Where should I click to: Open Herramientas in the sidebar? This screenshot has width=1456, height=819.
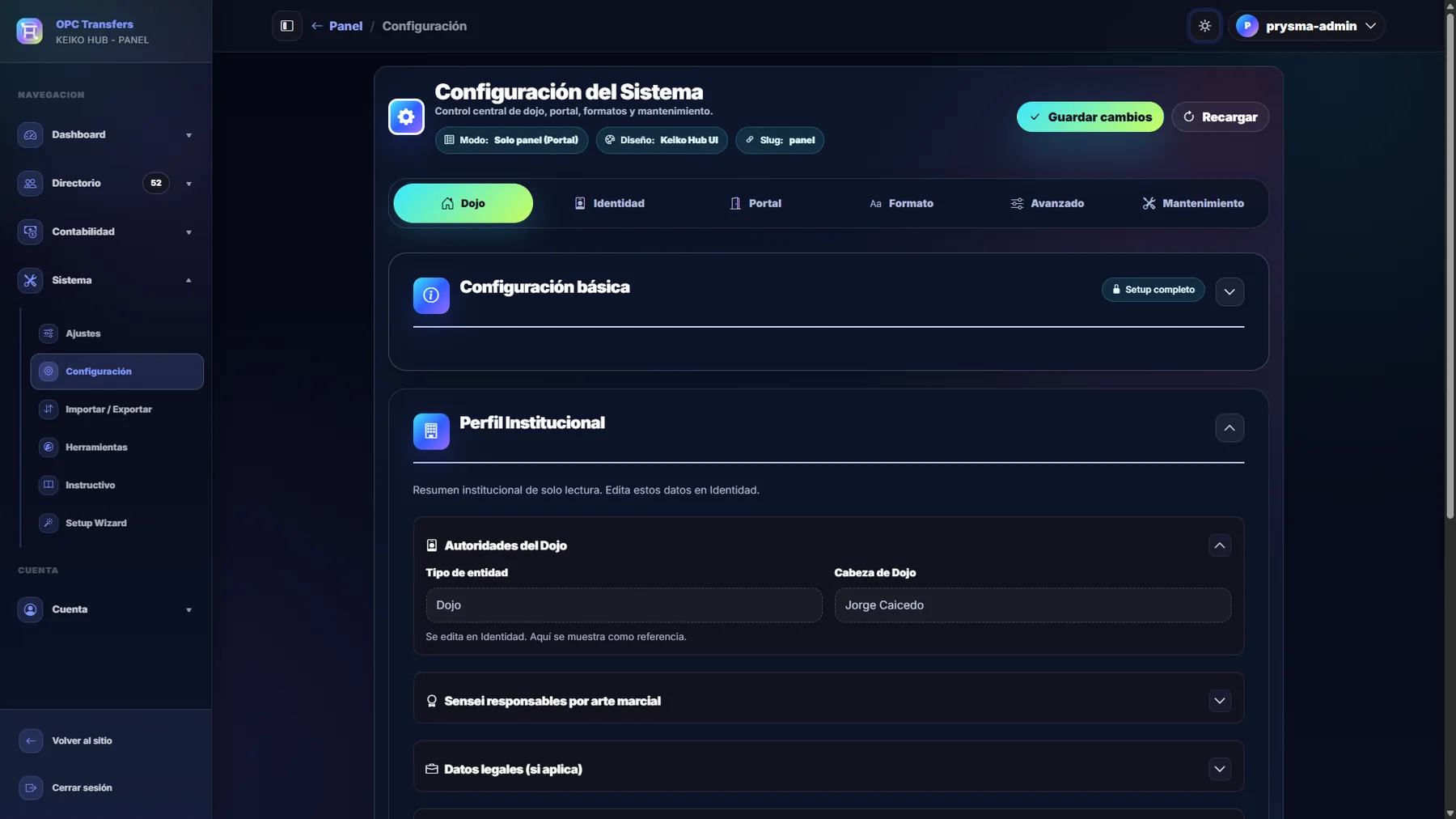click(116, 448)
